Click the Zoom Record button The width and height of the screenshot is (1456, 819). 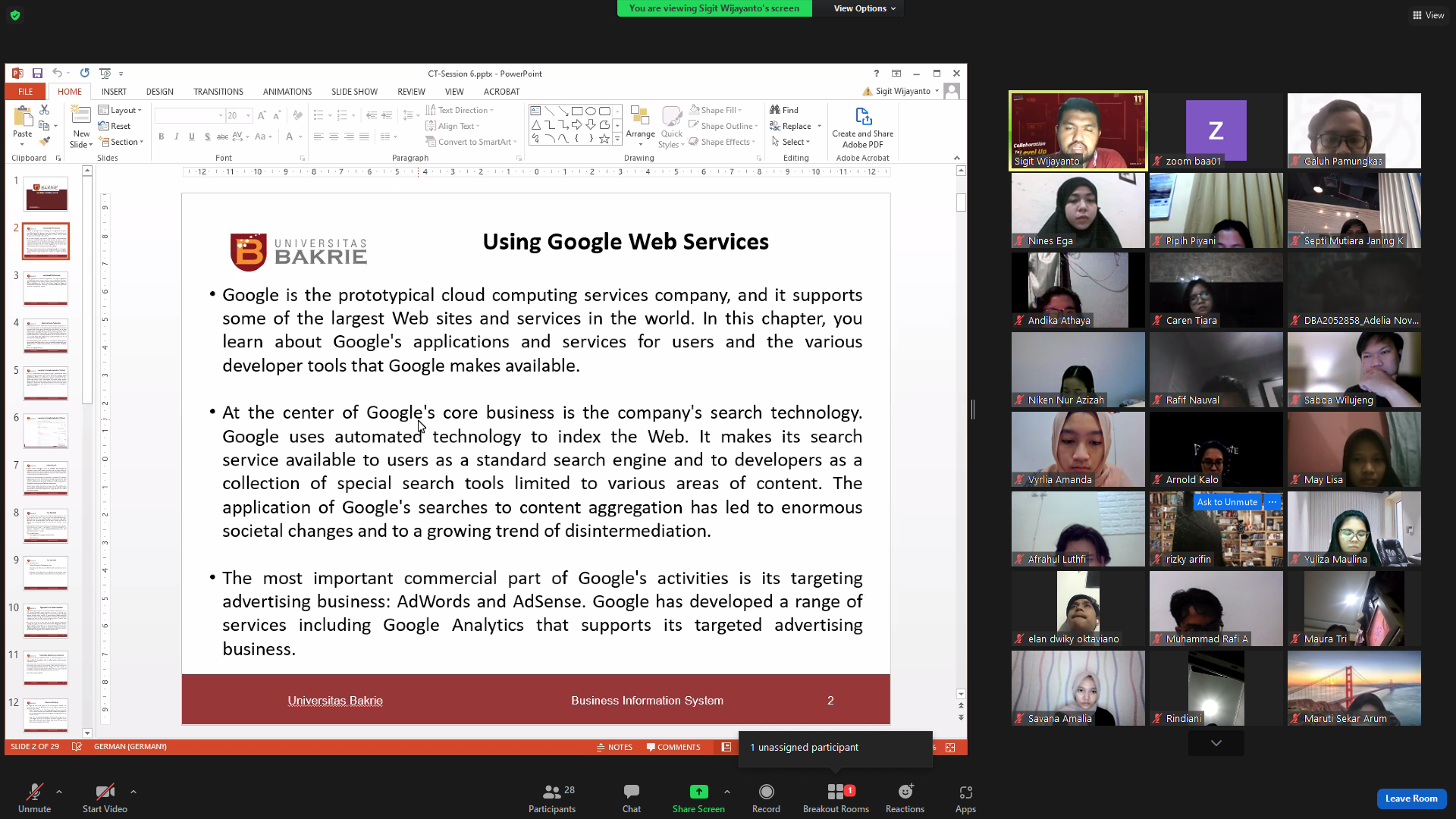tap(766, 798)
